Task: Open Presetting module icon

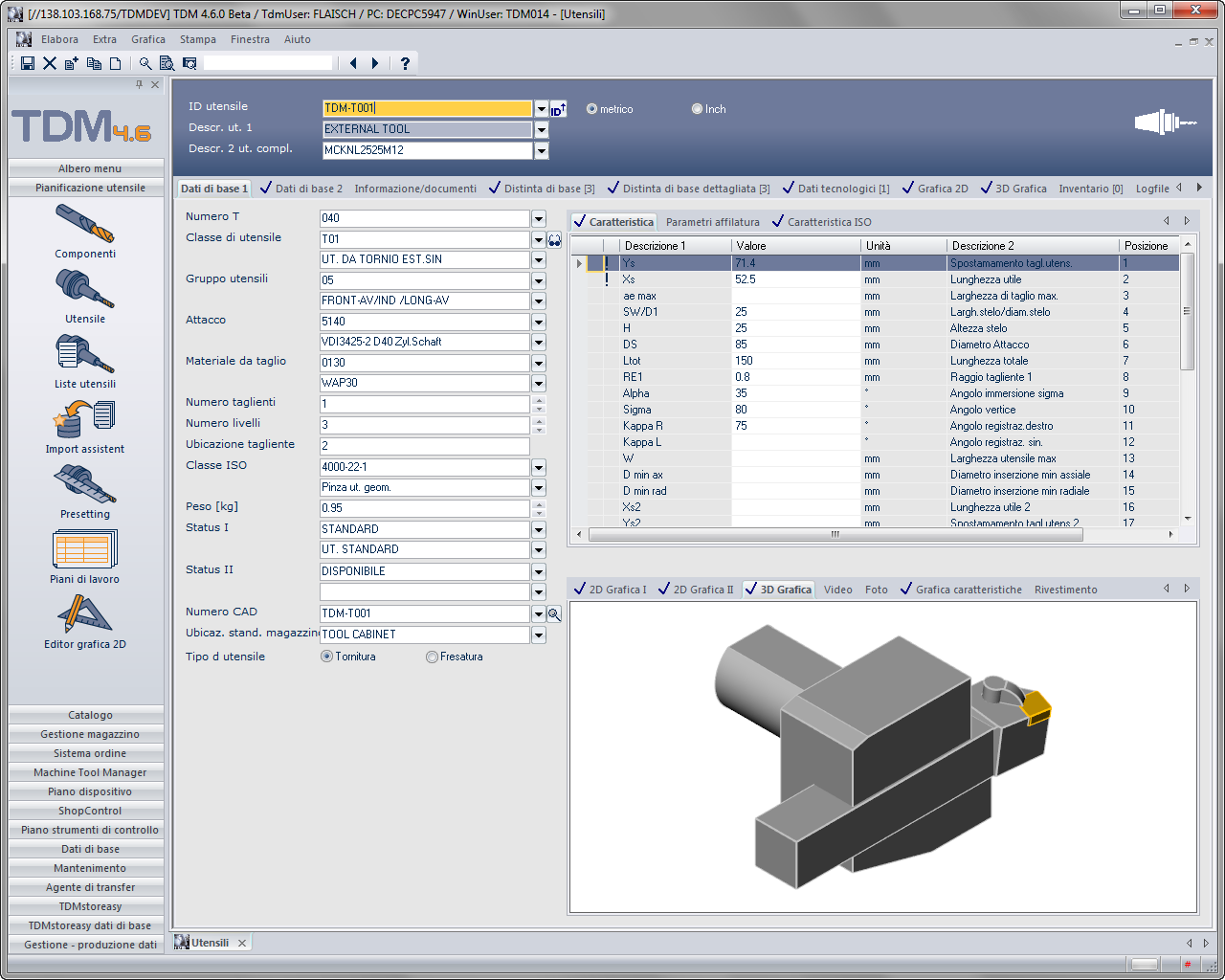Action: click(x=85, y=484)
